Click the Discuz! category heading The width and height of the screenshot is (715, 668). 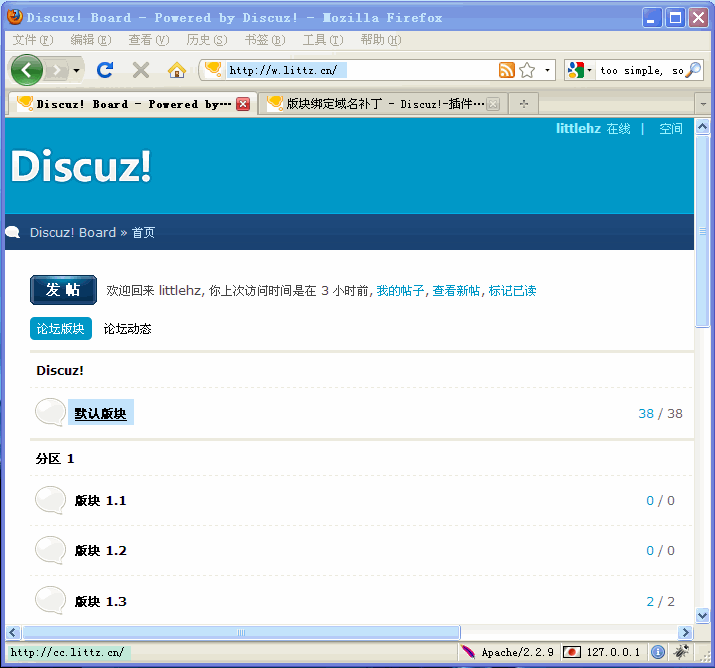pyautogui.click(x=60, y=370)
